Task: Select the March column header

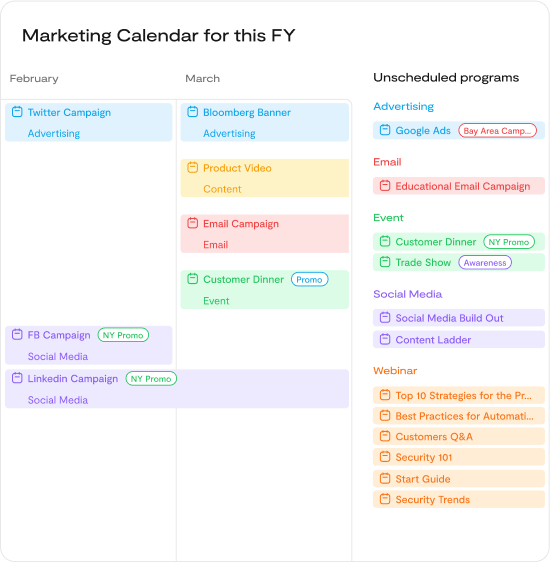Action: click(x=202, y=78)
